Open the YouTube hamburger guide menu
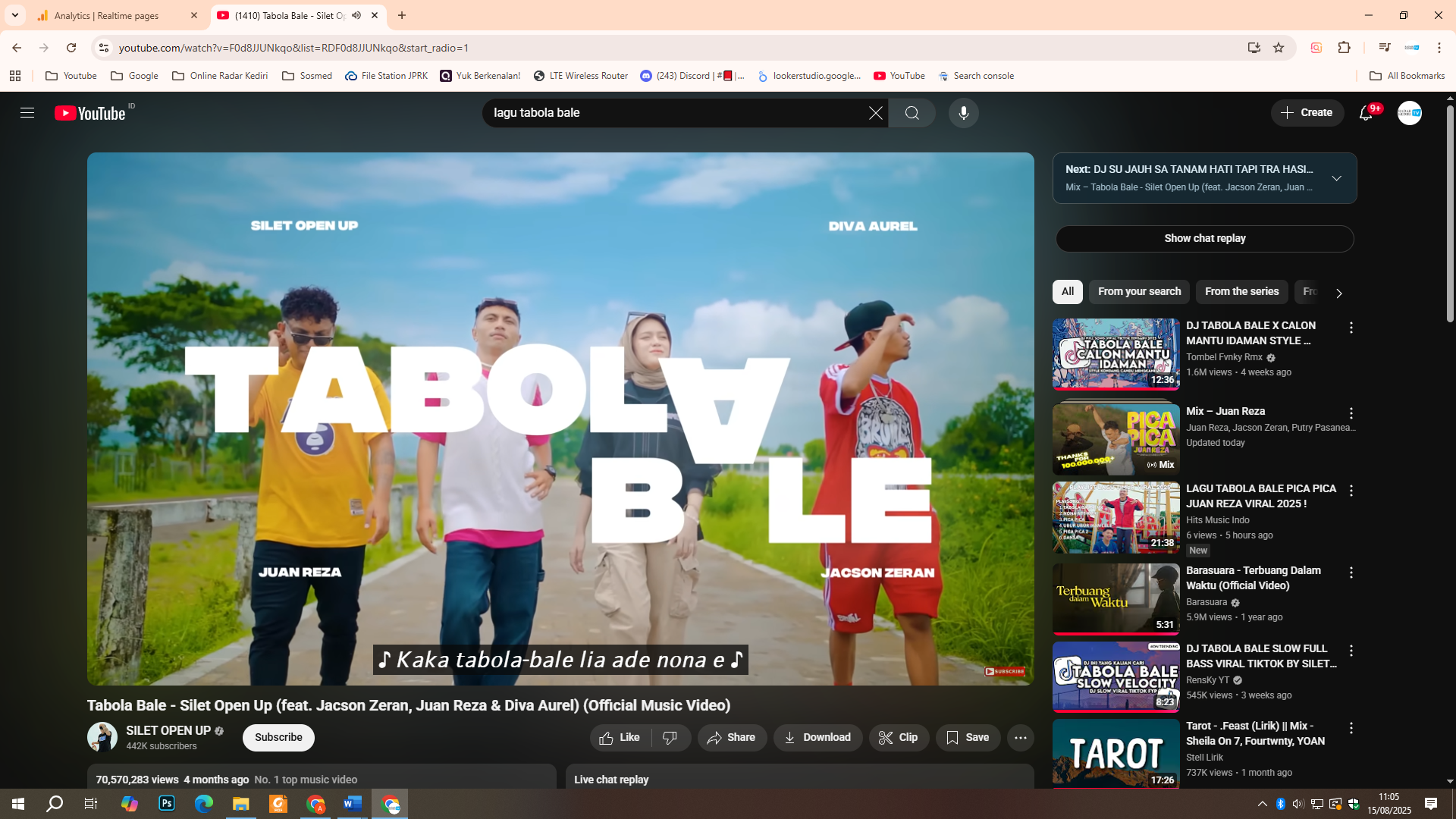The image size is (1456, 819). click(27, 113)
